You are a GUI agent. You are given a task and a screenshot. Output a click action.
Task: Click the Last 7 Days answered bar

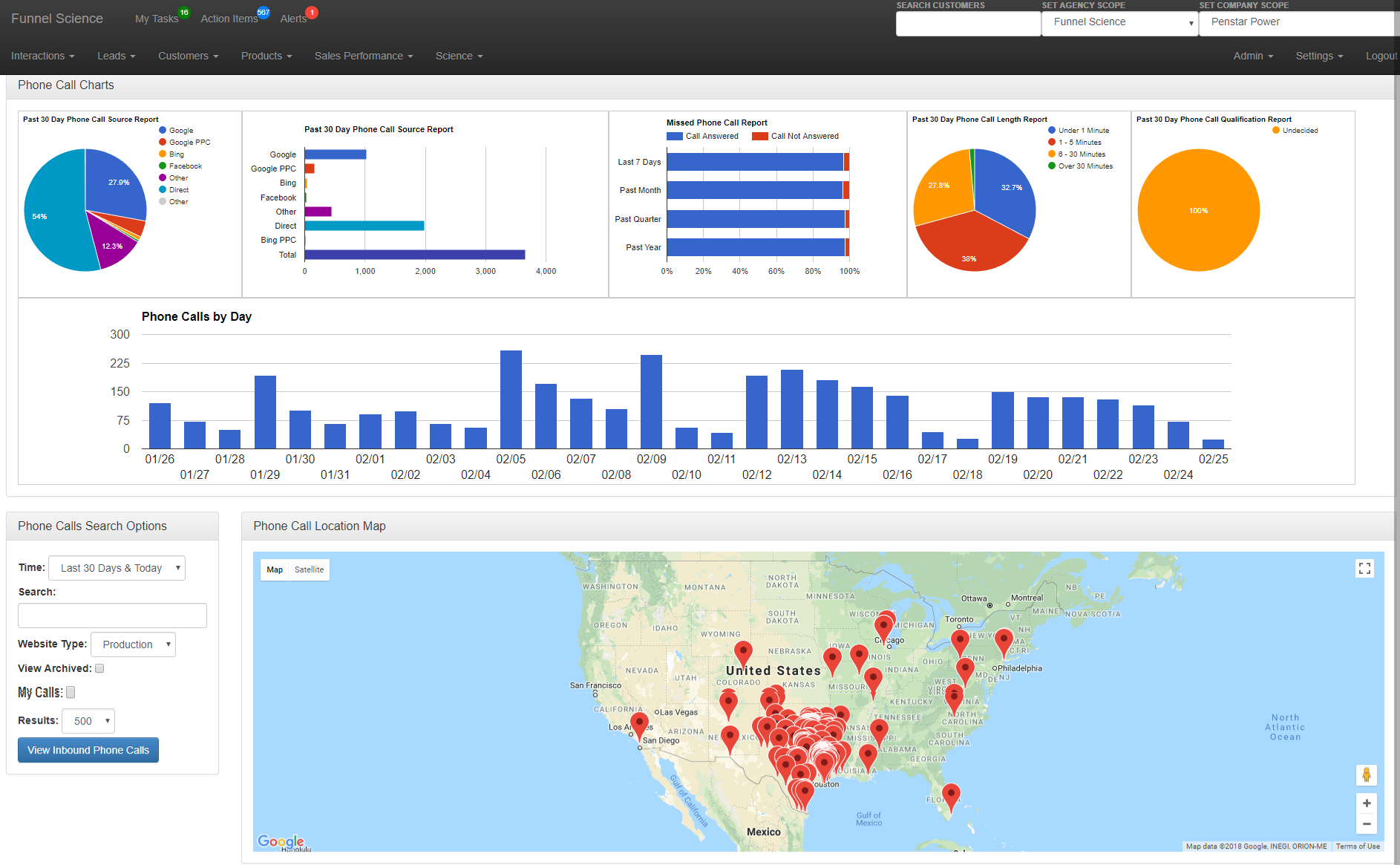(x=755, y=162)
